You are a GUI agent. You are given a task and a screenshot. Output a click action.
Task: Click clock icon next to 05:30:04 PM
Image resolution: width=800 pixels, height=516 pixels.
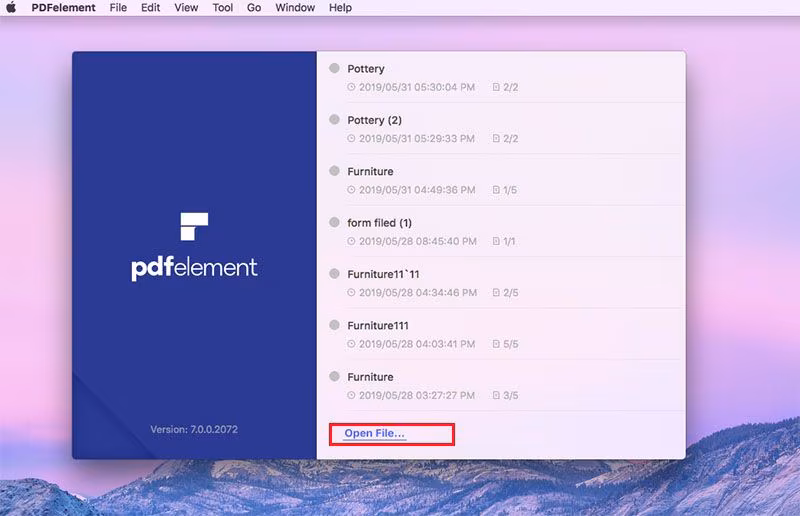click(351, 87)
